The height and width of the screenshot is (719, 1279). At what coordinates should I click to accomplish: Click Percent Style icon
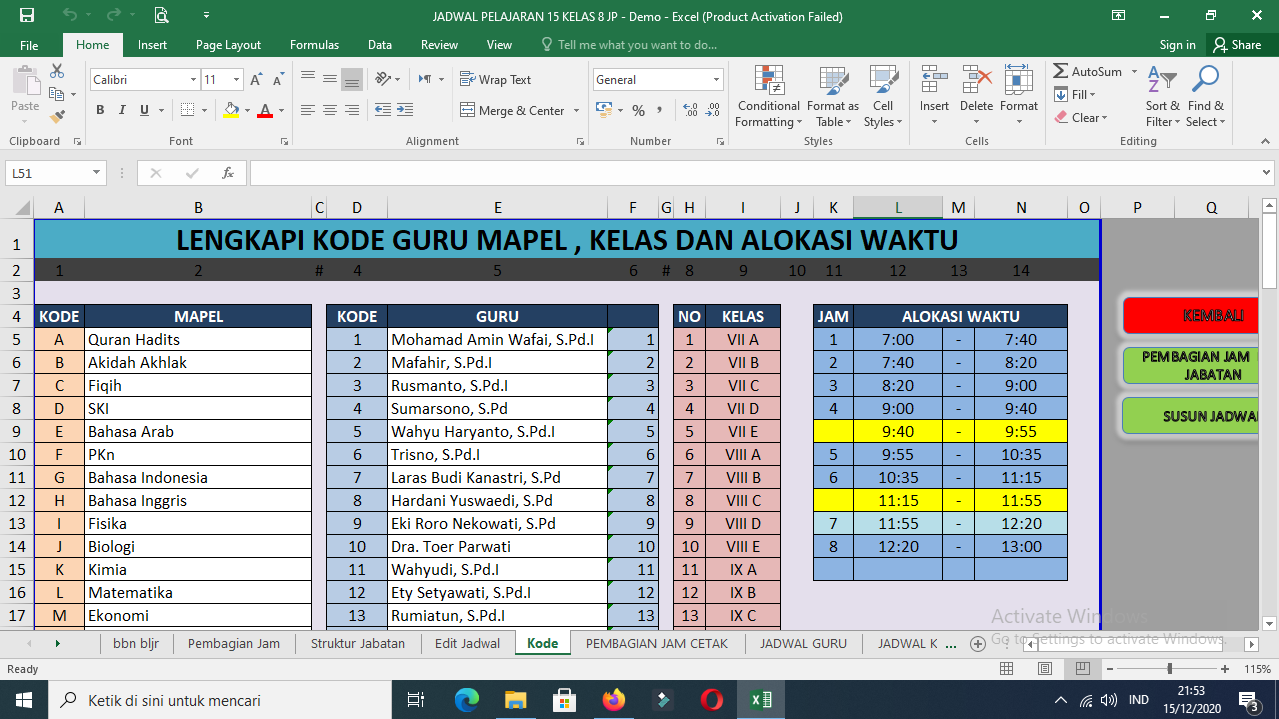(x=638, y=111)
